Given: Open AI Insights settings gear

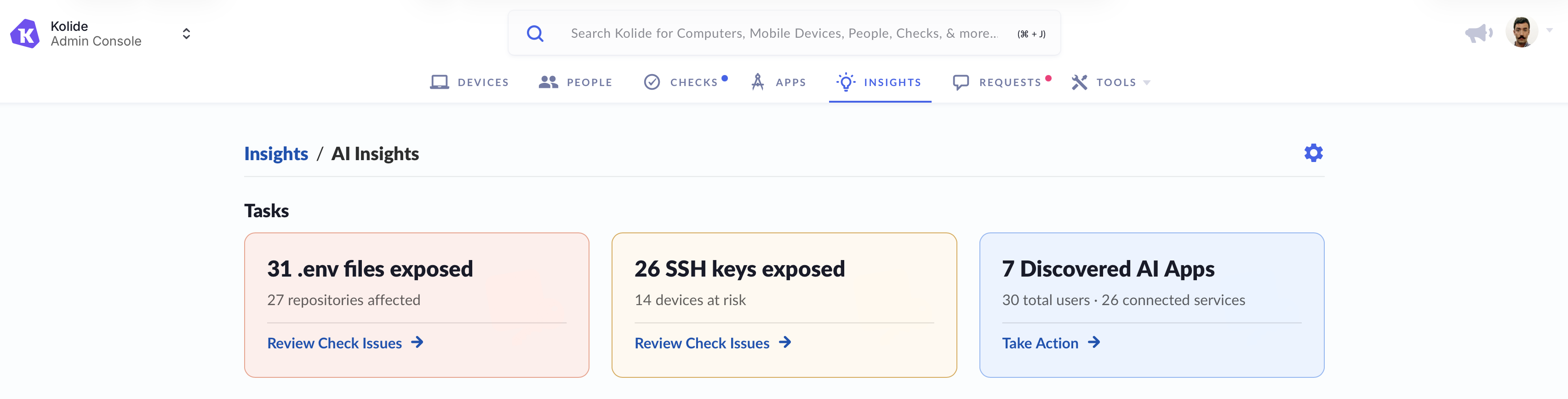Looking at the screenshot, I should tap(1313, 153).
